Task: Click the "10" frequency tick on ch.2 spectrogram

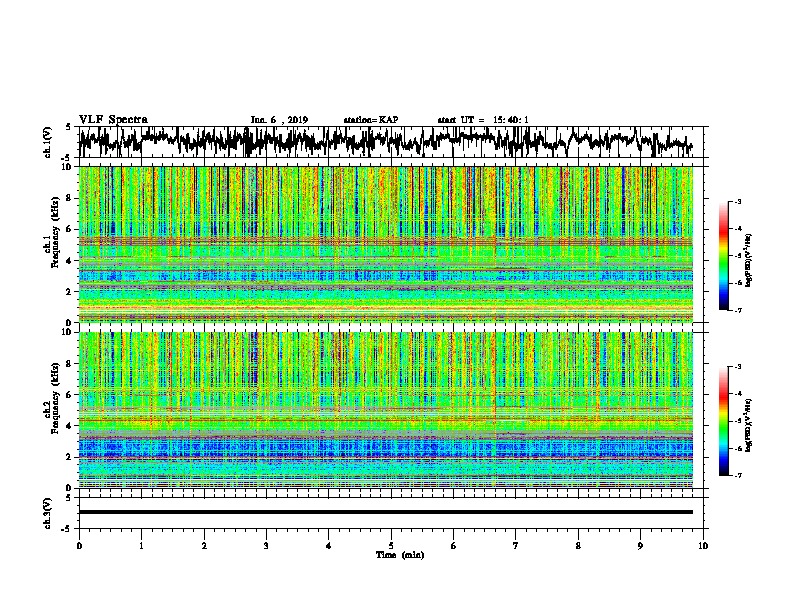Action: coord(68,332)
